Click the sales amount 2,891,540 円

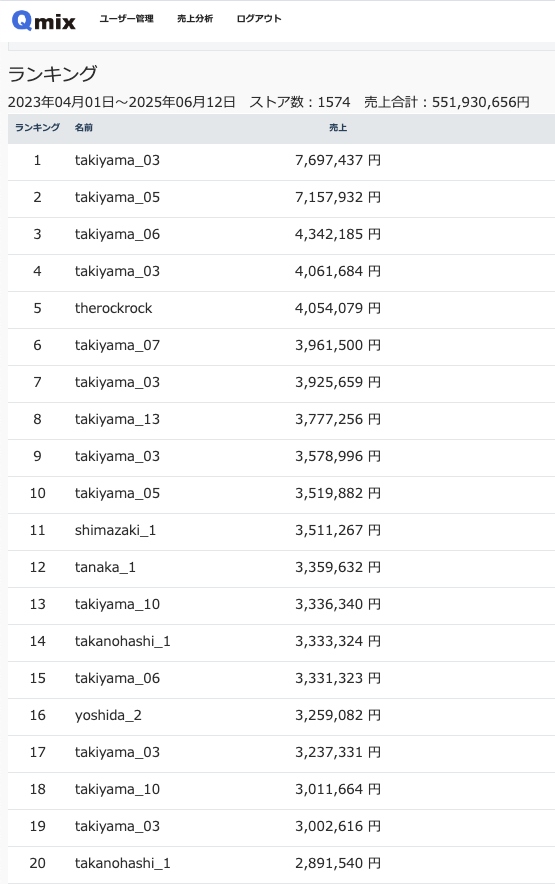pos(338,863)
